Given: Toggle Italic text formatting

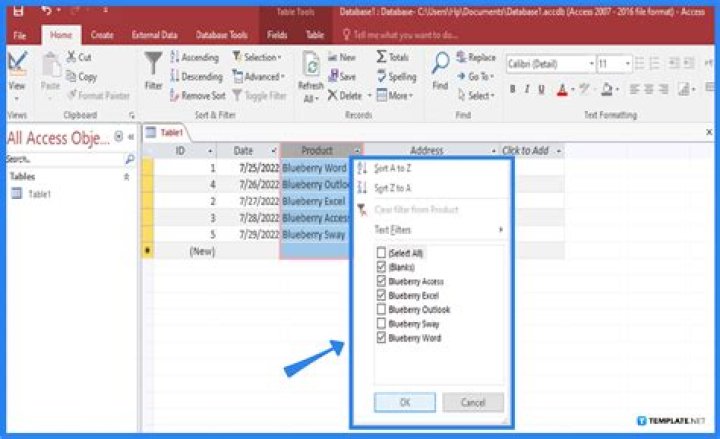Looking at the screenshot, I should (x=527, y=89).
